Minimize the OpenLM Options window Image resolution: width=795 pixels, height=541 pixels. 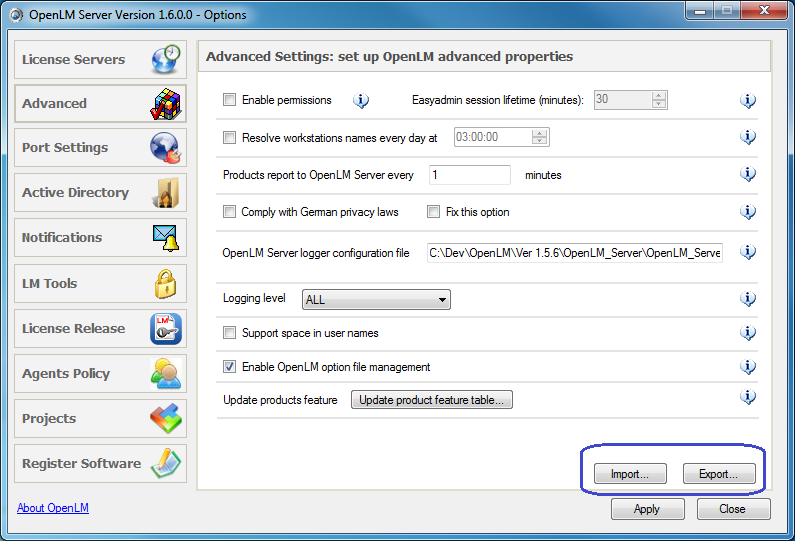(700, 11)
